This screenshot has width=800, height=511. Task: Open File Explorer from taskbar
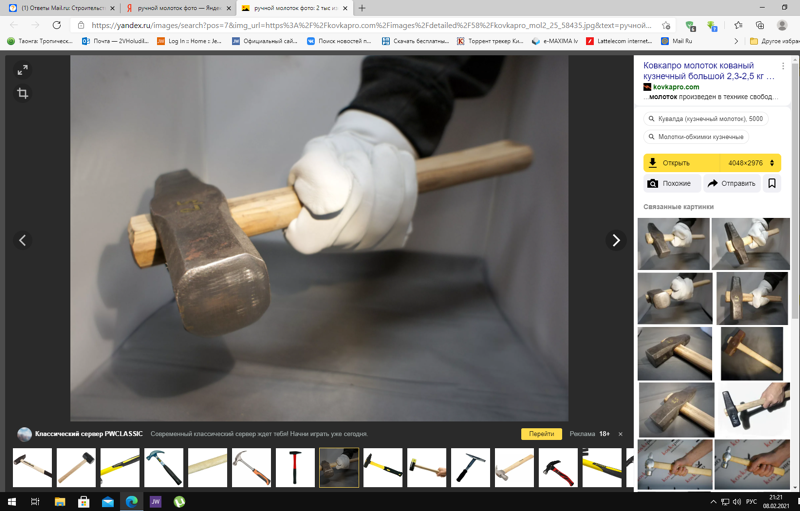tap(60, 502)
